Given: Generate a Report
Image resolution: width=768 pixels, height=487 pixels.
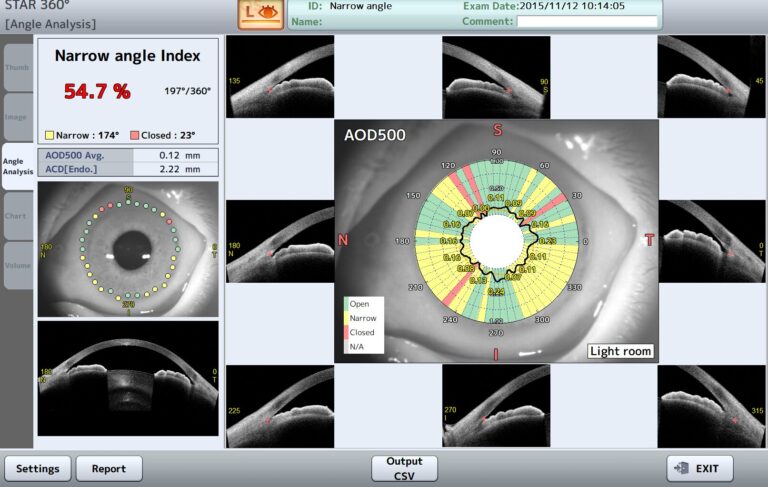Looking at the screenshot, I should click(x=109, y=468).
